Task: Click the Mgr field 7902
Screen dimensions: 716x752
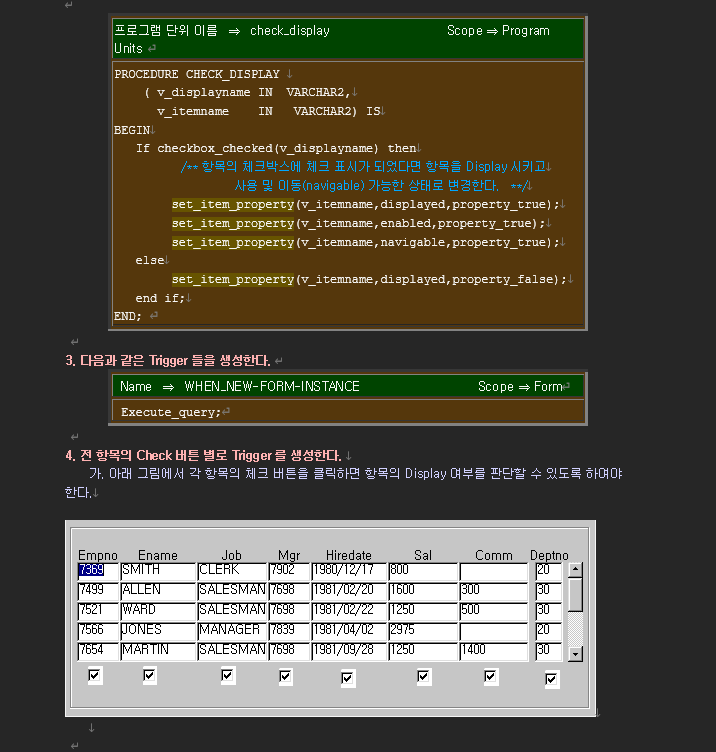Action: [x=289, y=571]
